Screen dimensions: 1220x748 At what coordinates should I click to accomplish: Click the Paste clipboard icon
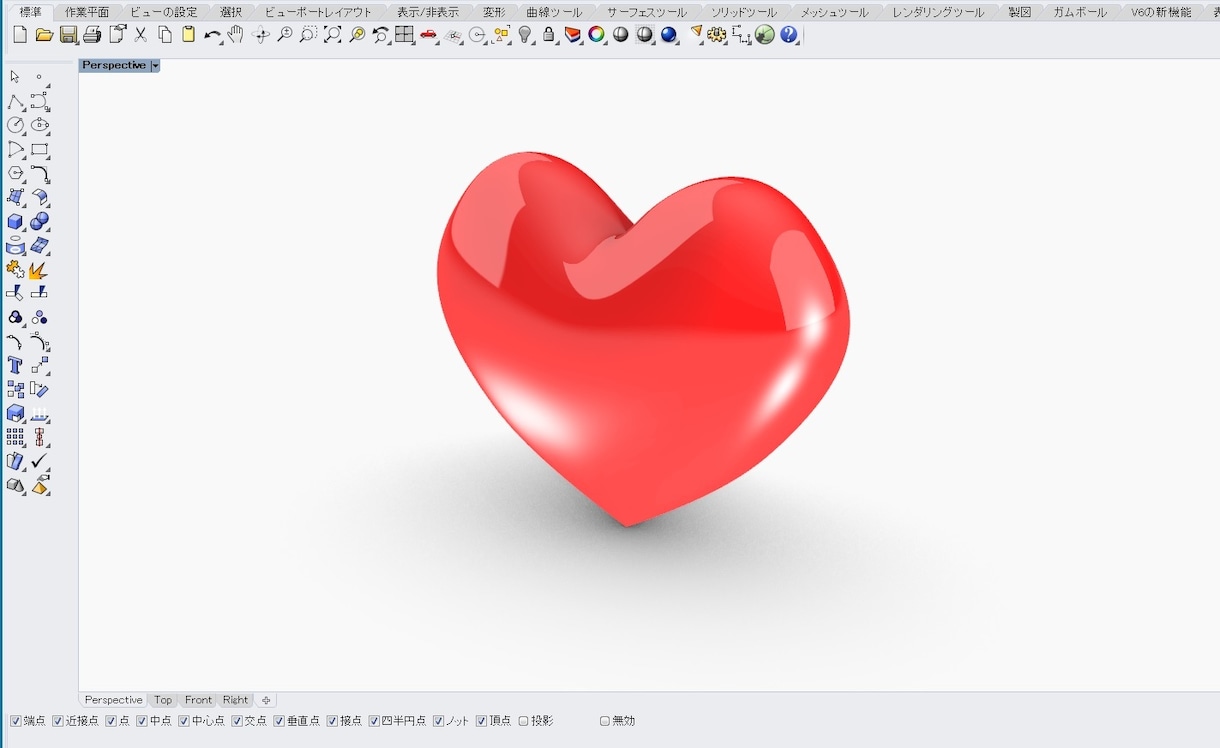188,35
